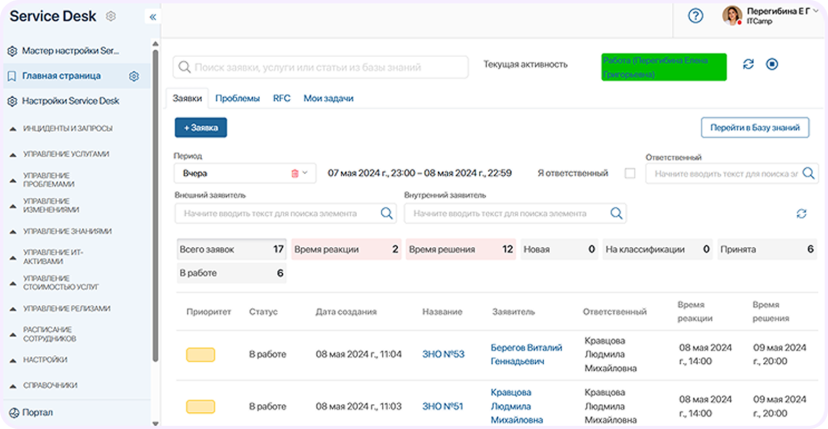Click search icon in Ответственный field
828x429 pixels.
tap(808, 173)
